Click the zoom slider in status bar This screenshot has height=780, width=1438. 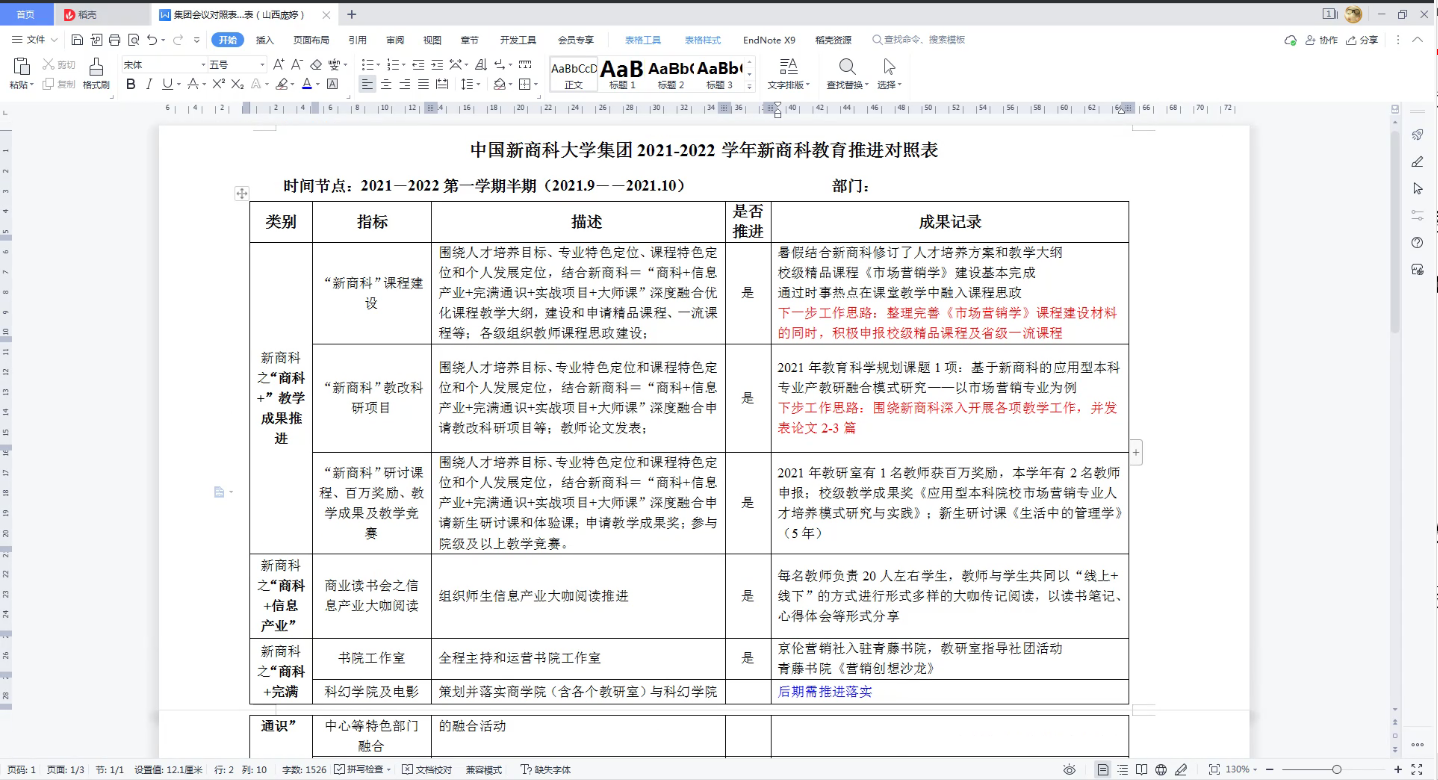click(1336, 770)
